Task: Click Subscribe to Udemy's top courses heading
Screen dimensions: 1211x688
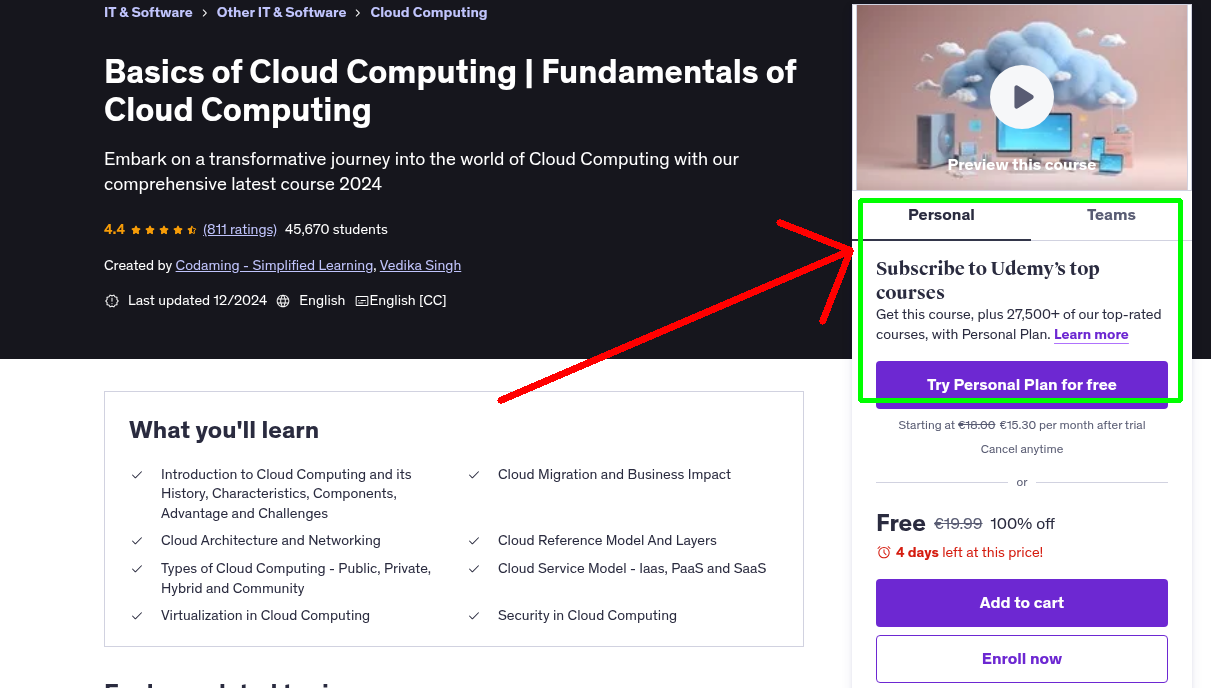Action: pyautogui.click(x=988, y=280)
